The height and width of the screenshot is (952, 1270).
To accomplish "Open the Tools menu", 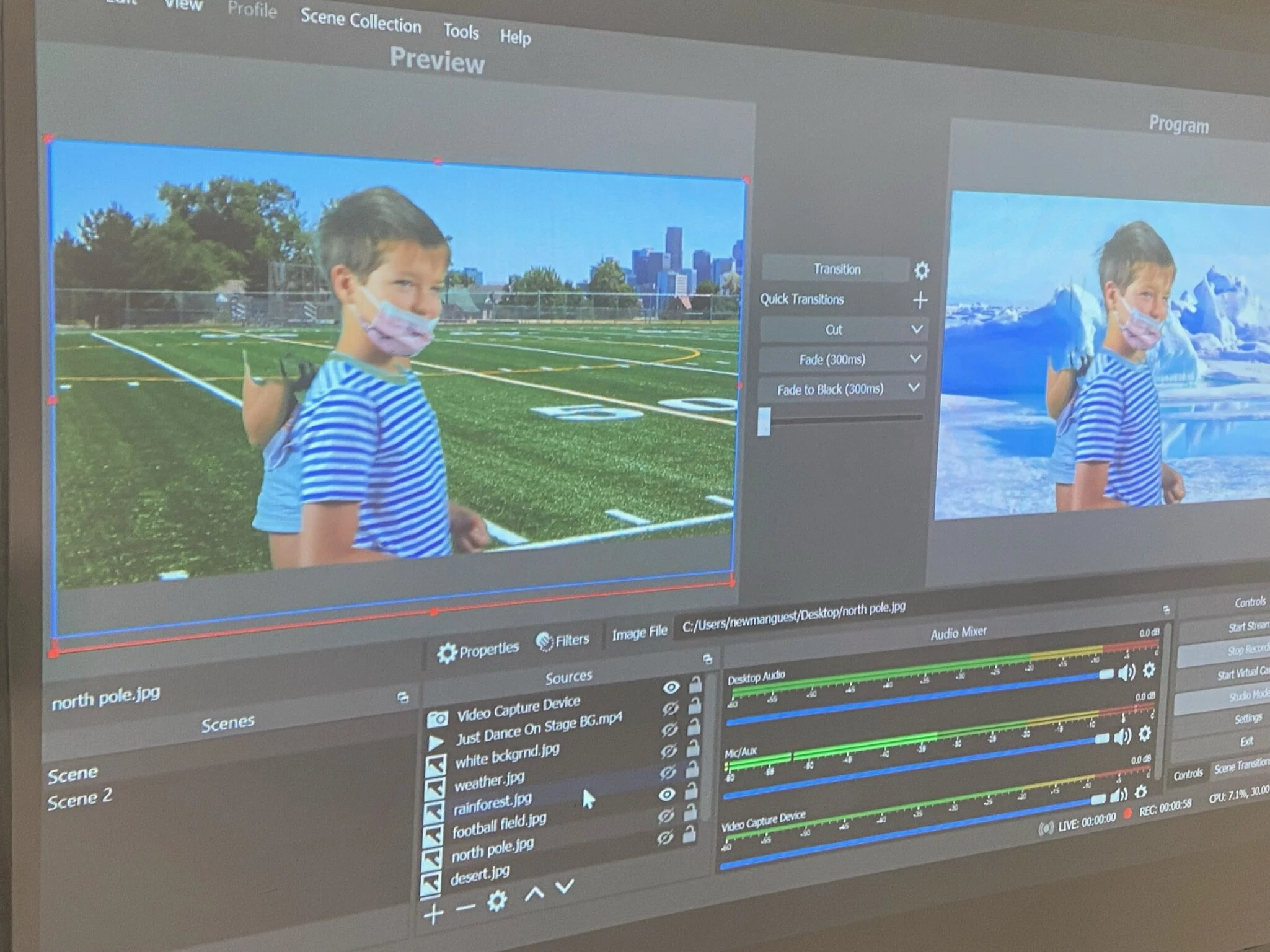I will [x=461, y=31].
